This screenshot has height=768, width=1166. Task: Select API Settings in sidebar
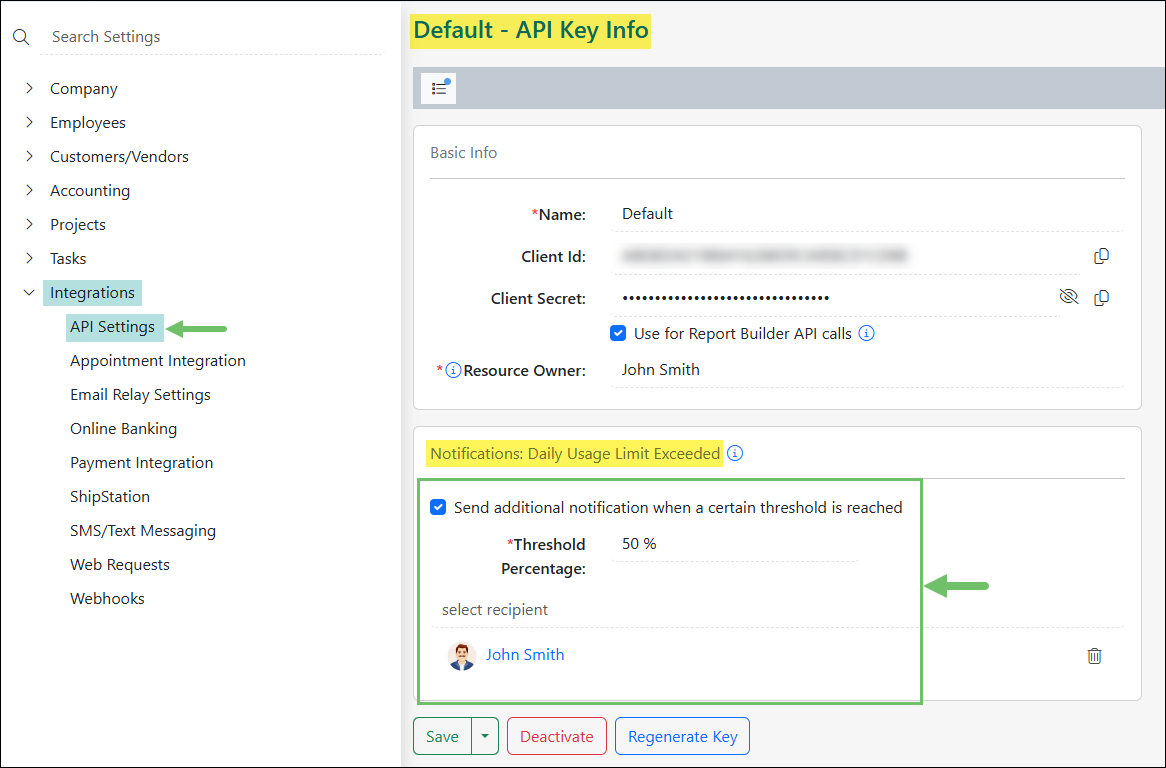(x=112, y=326)
